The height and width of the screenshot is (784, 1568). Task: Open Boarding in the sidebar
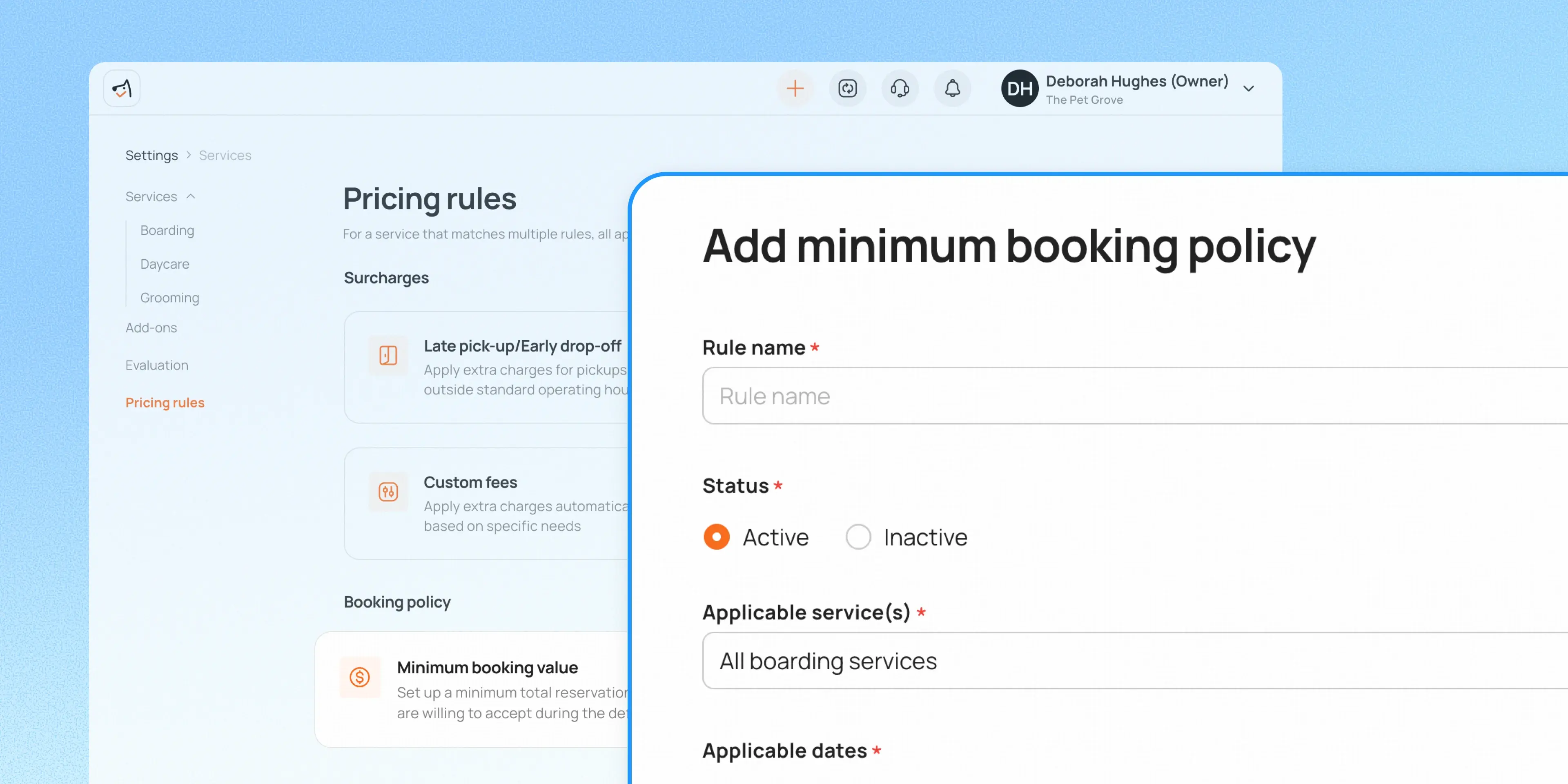point(167,230)
